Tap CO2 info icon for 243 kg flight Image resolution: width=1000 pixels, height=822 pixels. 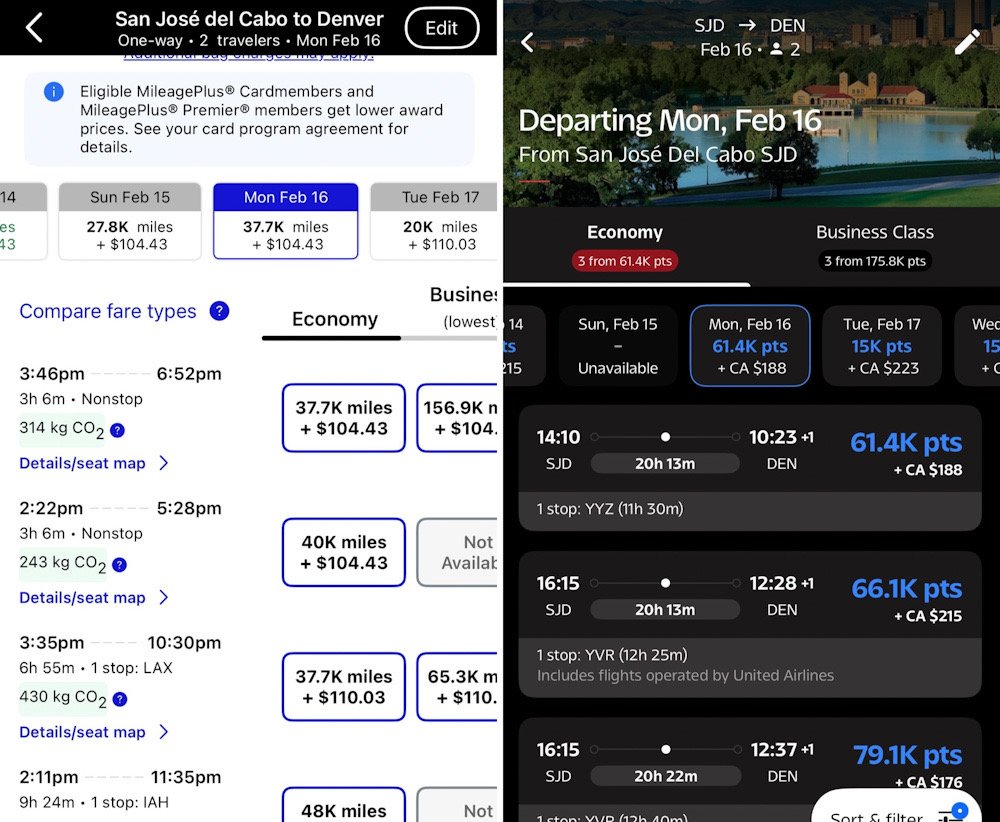coord(119,564)
